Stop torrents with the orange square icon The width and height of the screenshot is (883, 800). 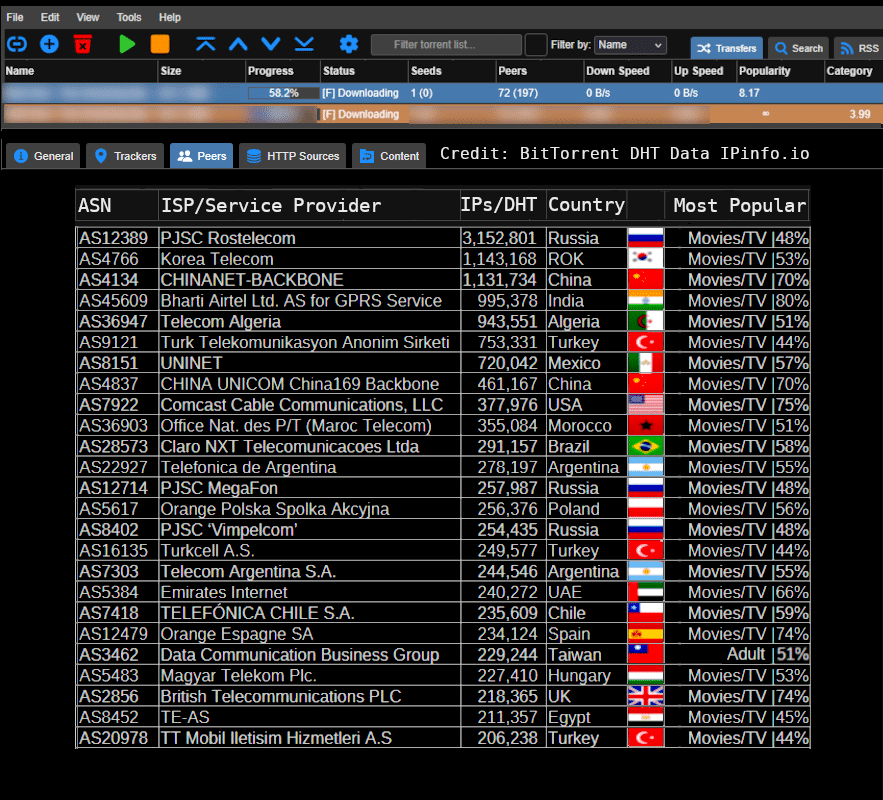pos(160,44)
